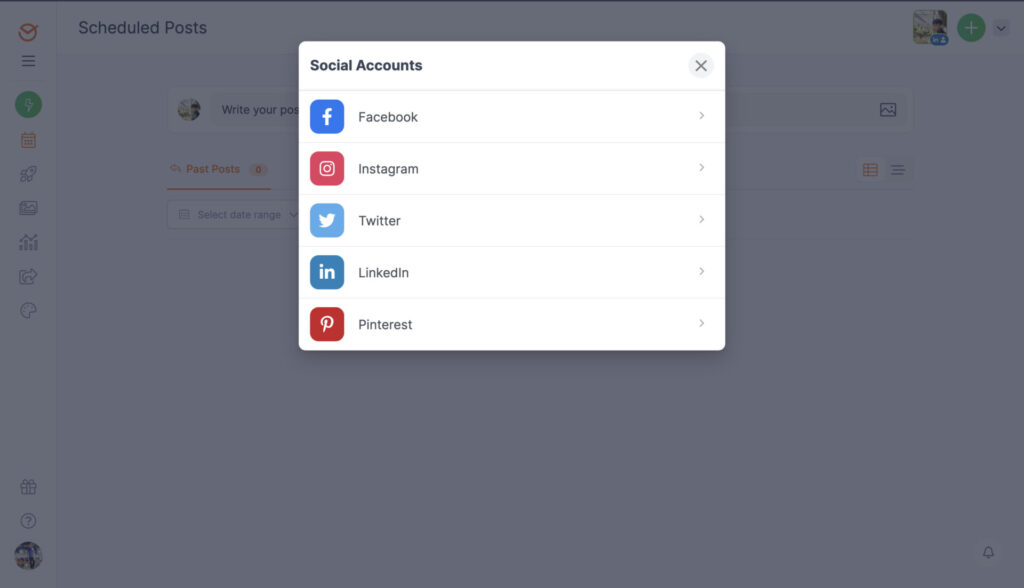Expand the Pinterest row chevron

click(701, 323)
